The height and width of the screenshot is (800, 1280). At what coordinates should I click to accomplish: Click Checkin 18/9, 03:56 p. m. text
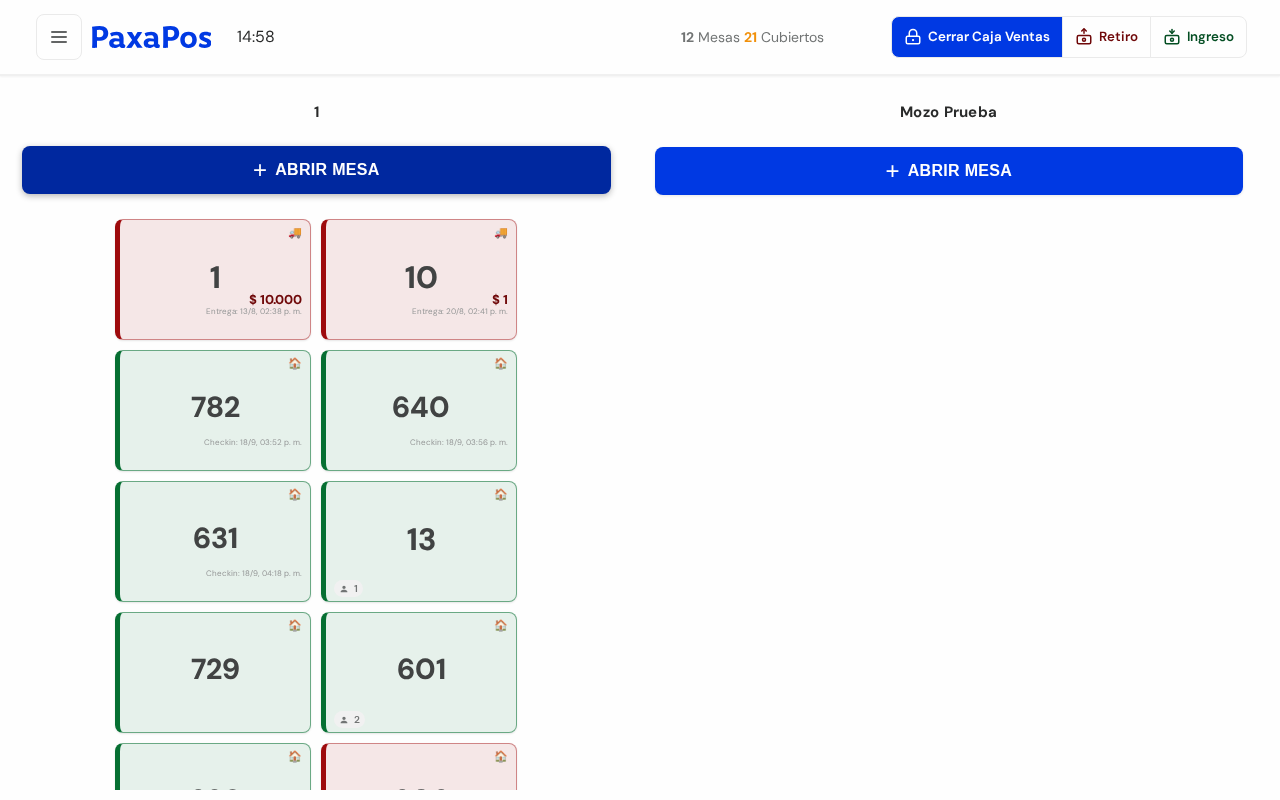click(x=459, y=442)
